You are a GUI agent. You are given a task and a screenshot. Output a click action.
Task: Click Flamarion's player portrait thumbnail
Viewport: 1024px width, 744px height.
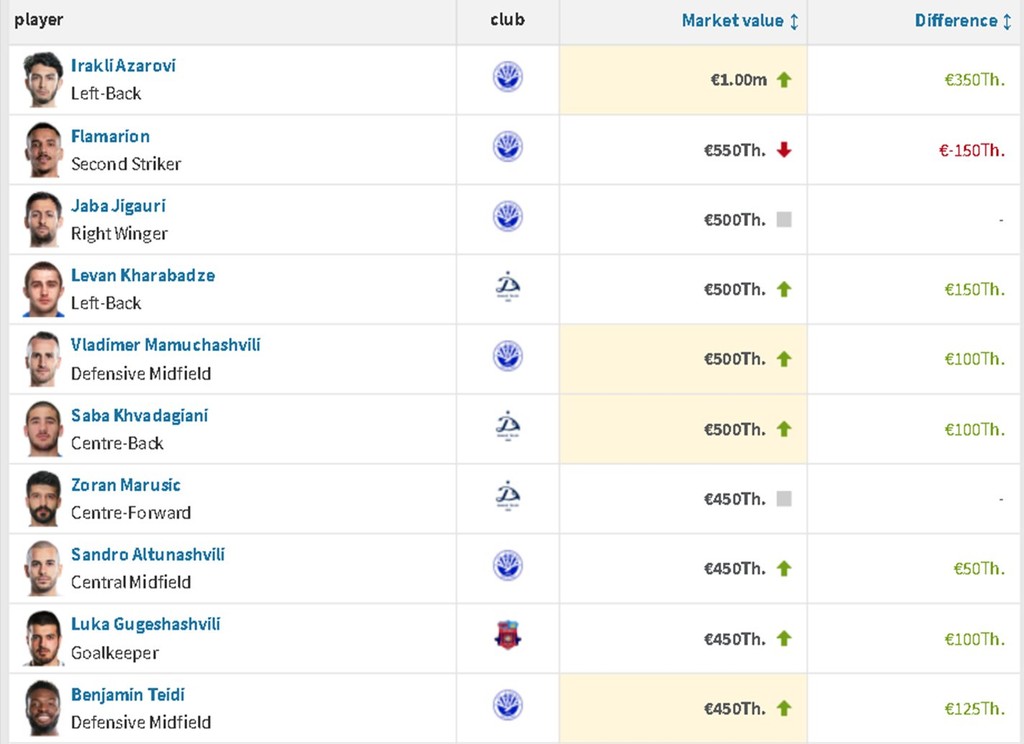(43, 149)
